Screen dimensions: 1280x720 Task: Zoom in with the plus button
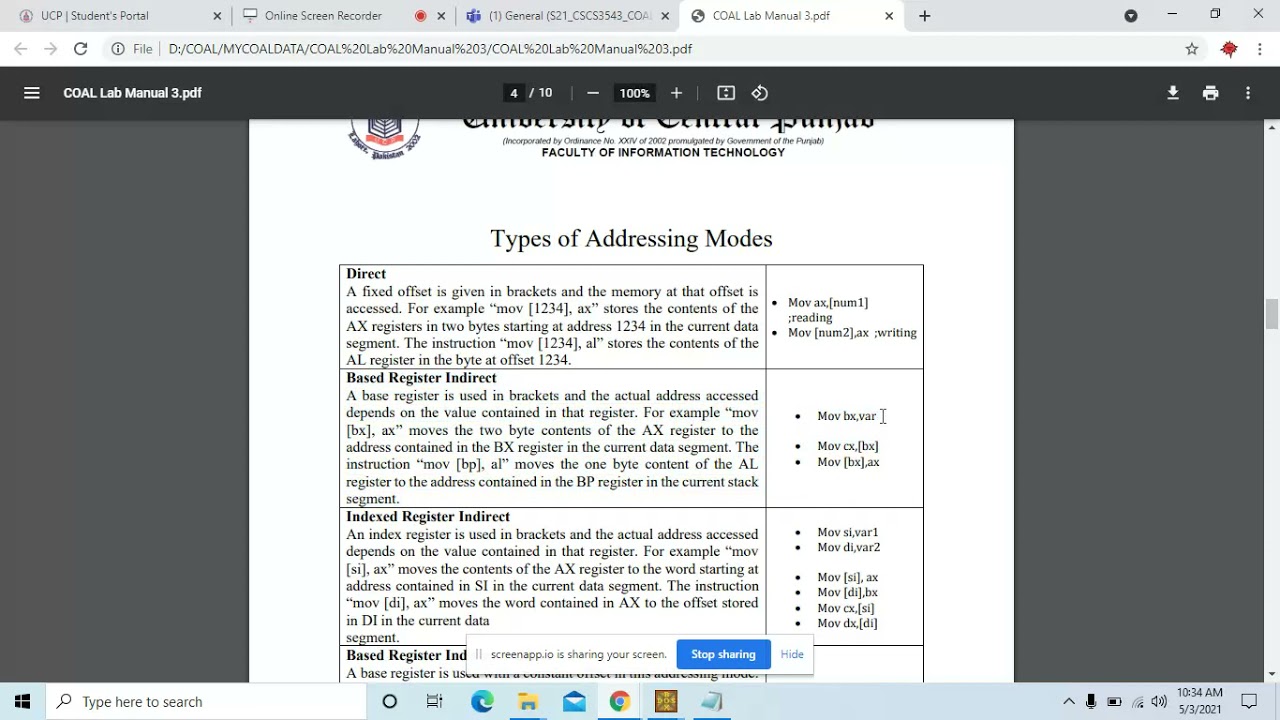coord(676,93)
